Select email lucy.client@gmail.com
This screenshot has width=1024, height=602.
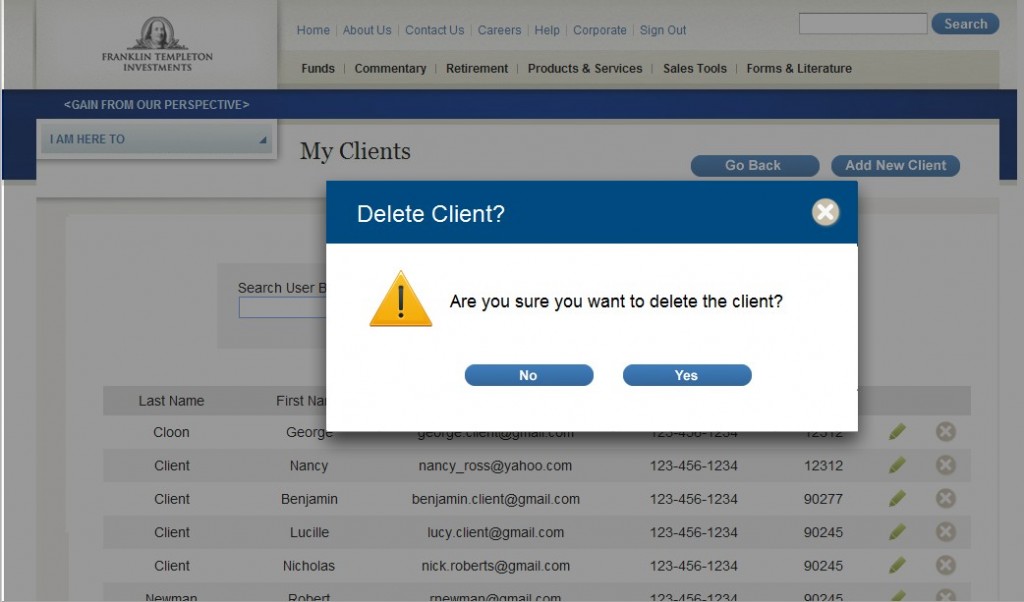(x=496, y=532)
